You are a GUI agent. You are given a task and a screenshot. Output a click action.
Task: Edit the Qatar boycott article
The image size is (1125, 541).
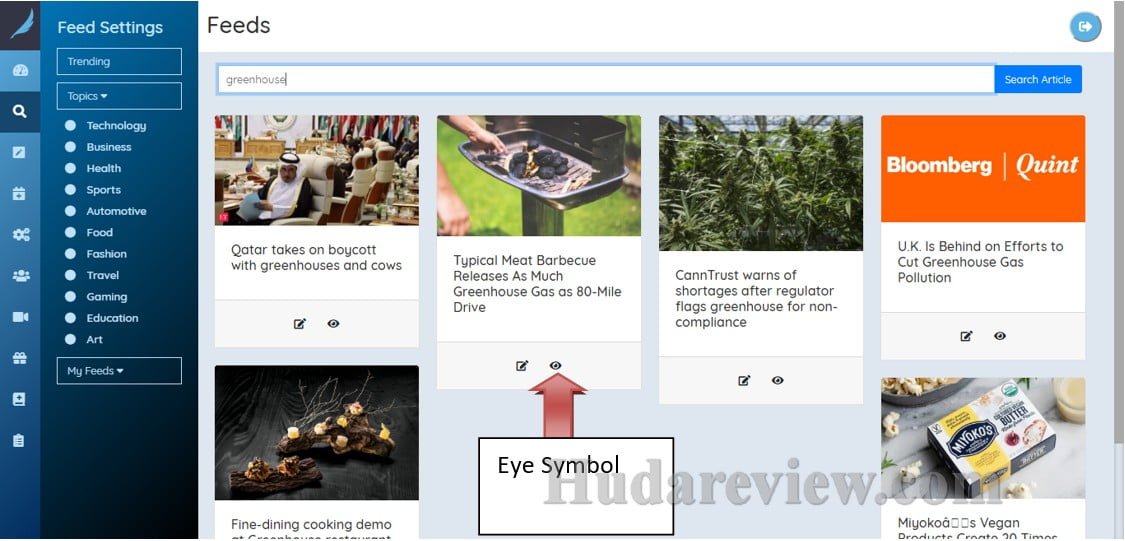[x=300, y=324]
